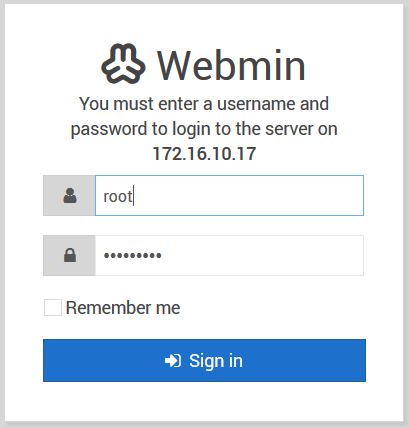
Task: Click the "Remember me" label text
Action: pyautogui.click(x=123, y=307)
